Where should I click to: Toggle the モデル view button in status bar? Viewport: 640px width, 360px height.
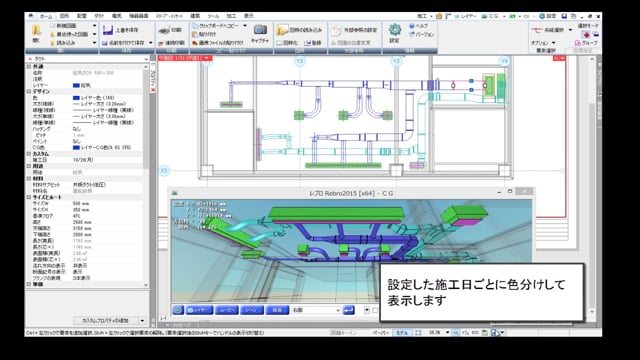click(x=402, y=333)
